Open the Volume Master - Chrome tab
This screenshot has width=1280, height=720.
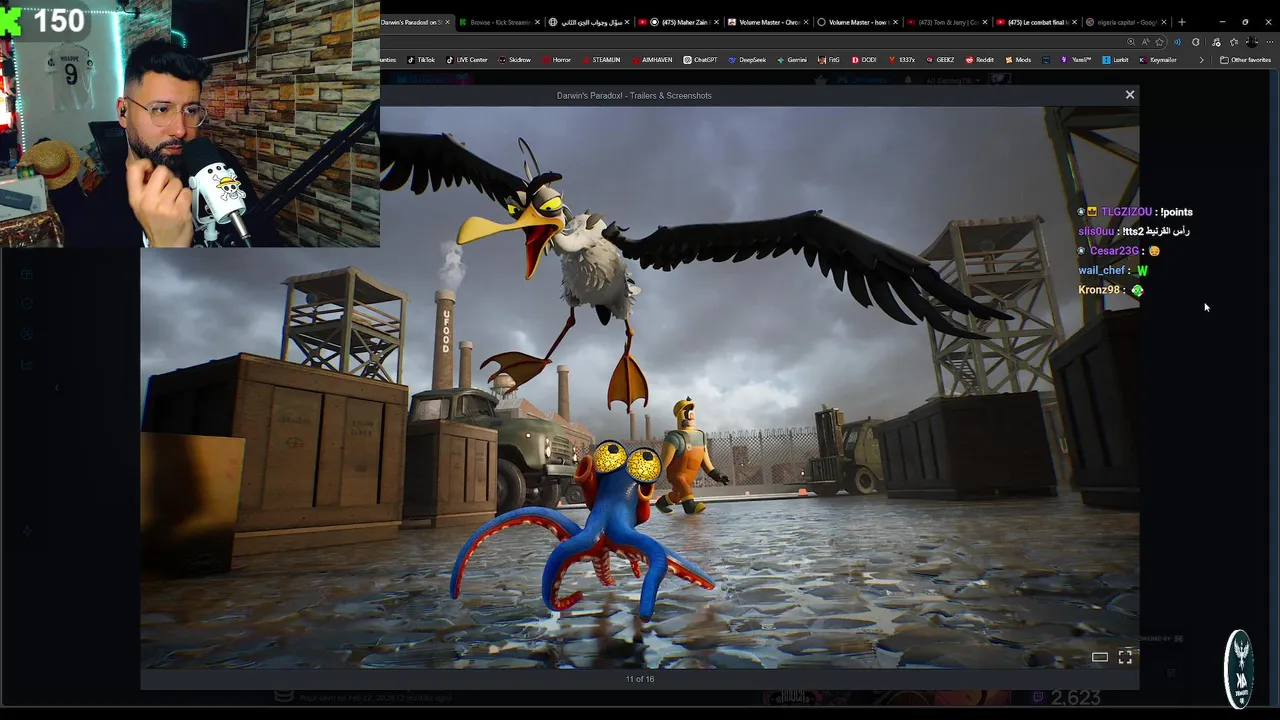point(768,22)
